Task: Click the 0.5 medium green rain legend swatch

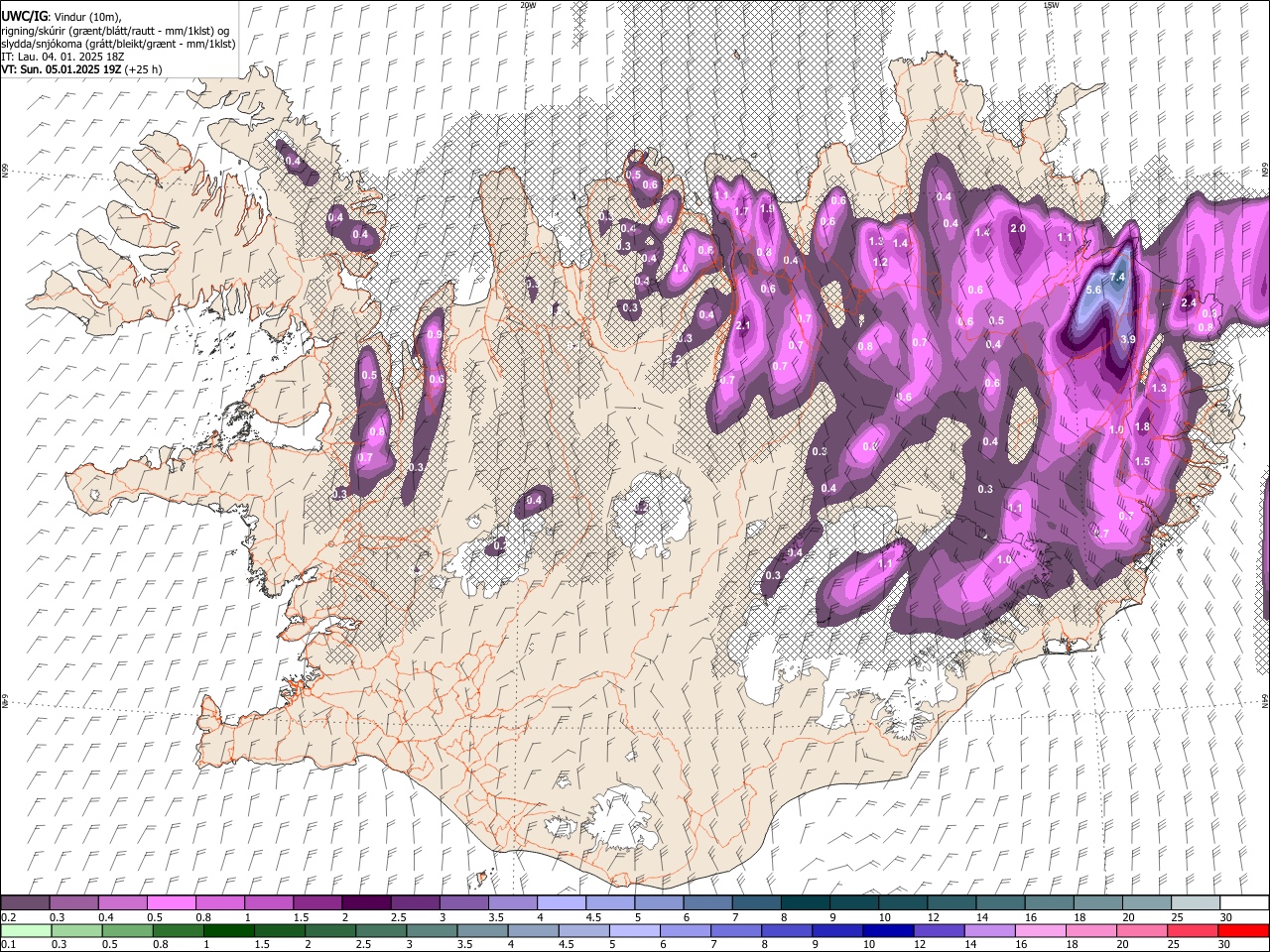Action: coord(127,930)
